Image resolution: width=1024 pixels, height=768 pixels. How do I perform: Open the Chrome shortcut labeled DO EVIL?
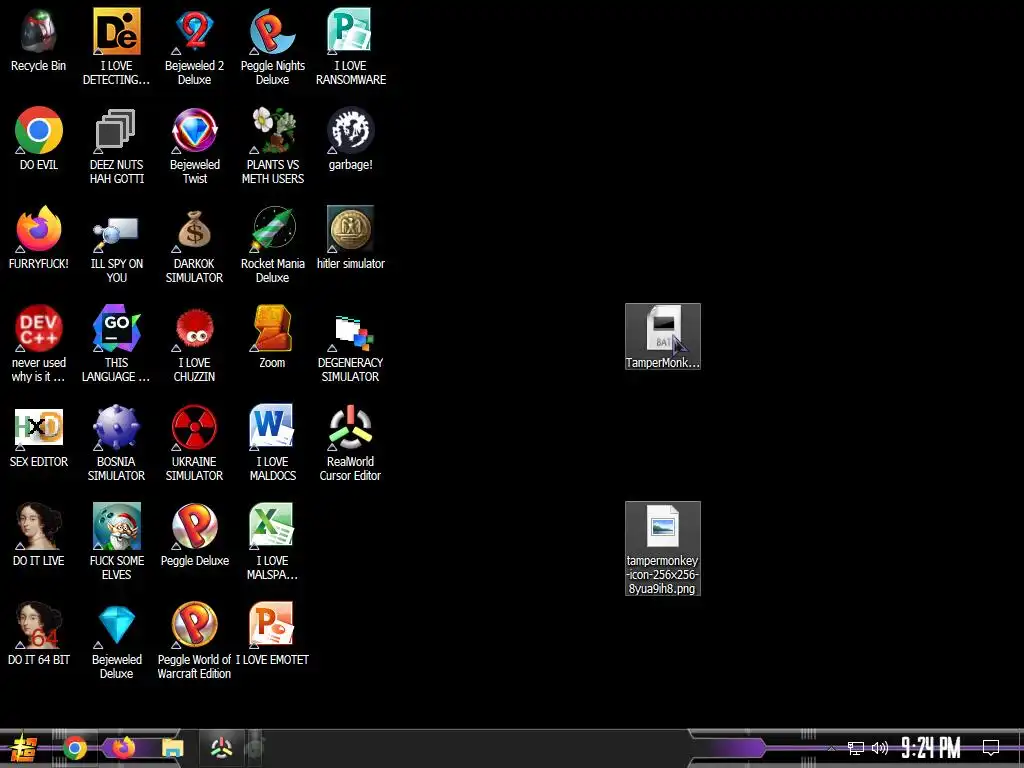pos(39,138)
